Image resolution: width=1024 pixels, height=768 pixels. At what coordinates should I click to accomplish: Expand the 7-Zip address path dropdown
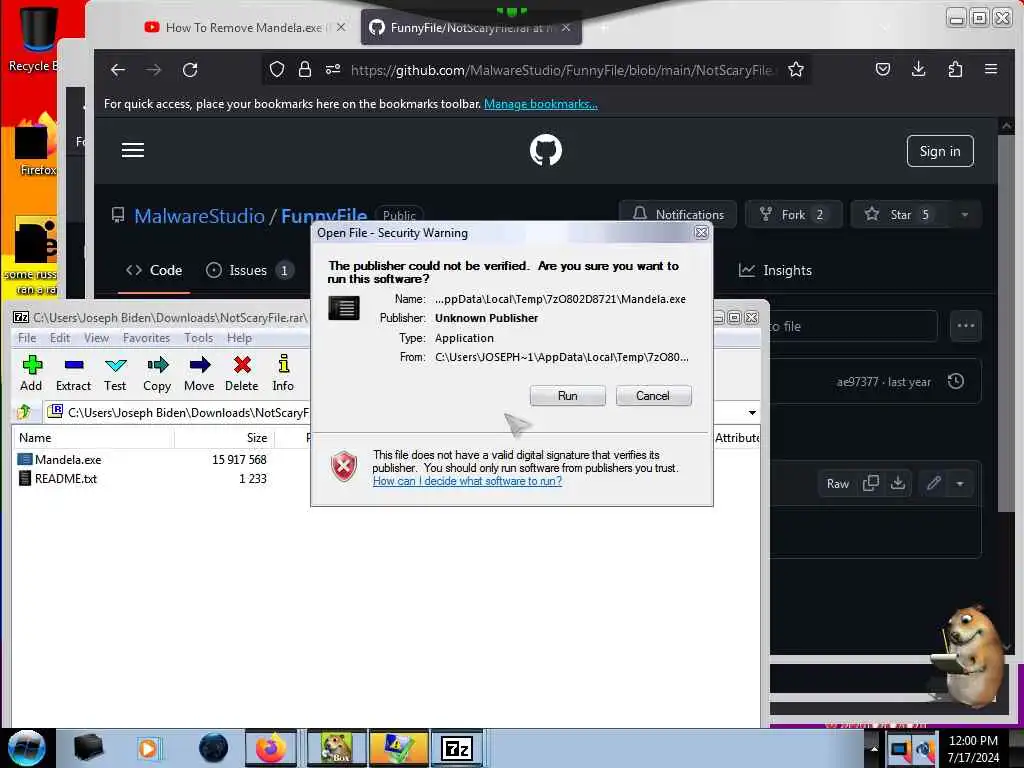click(752, 413)
